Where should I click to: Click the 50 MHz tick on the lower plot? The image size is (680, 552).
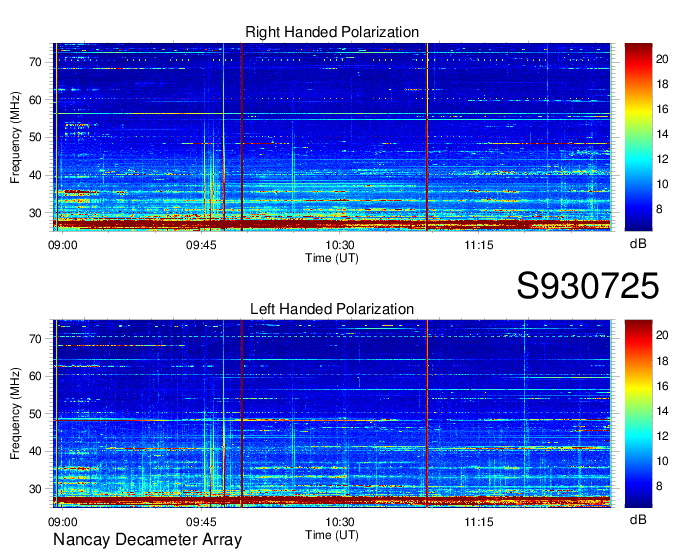pyautogui.click(x=36, y=414)
